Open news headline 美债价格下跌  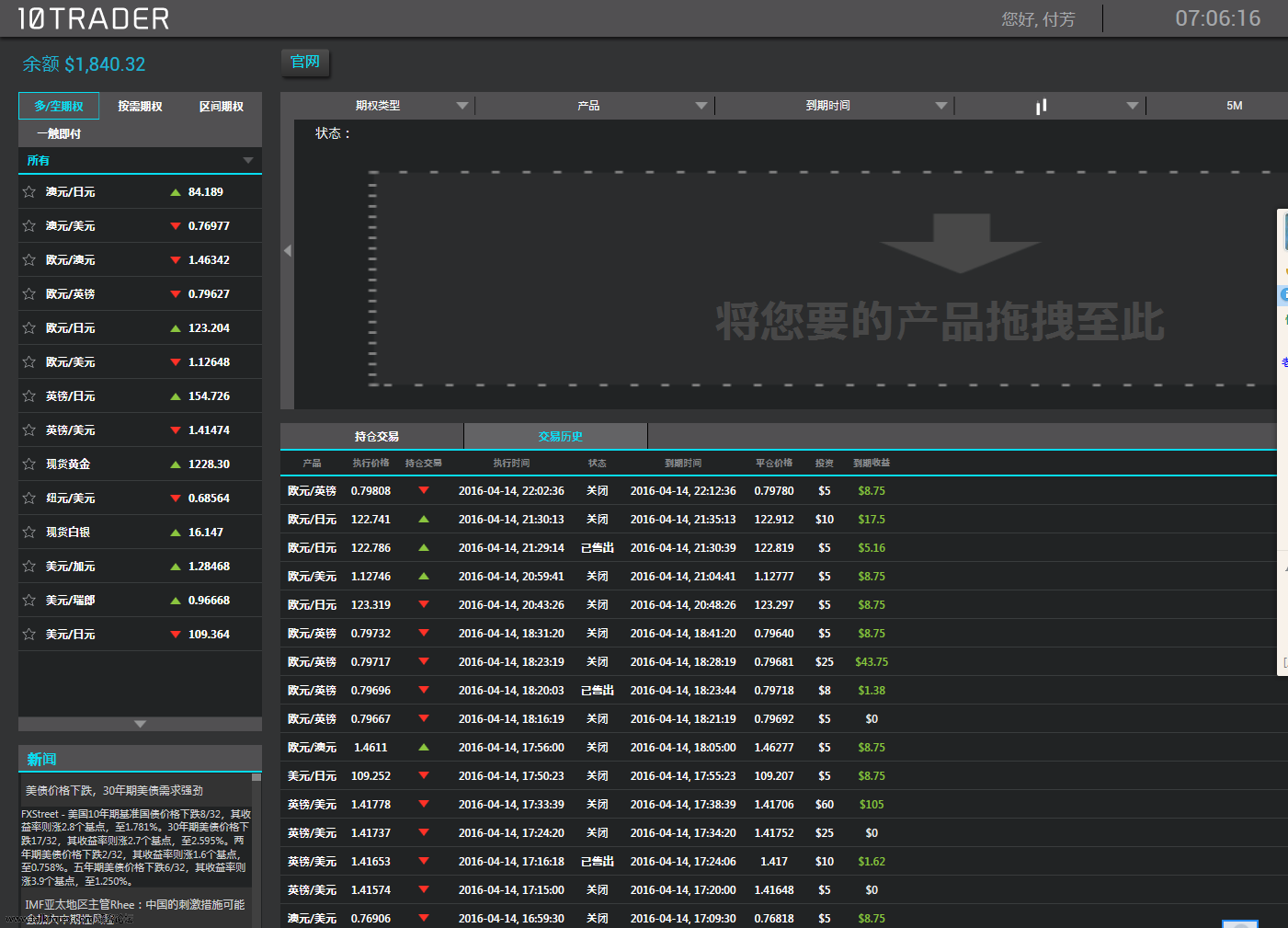(114, 791)
